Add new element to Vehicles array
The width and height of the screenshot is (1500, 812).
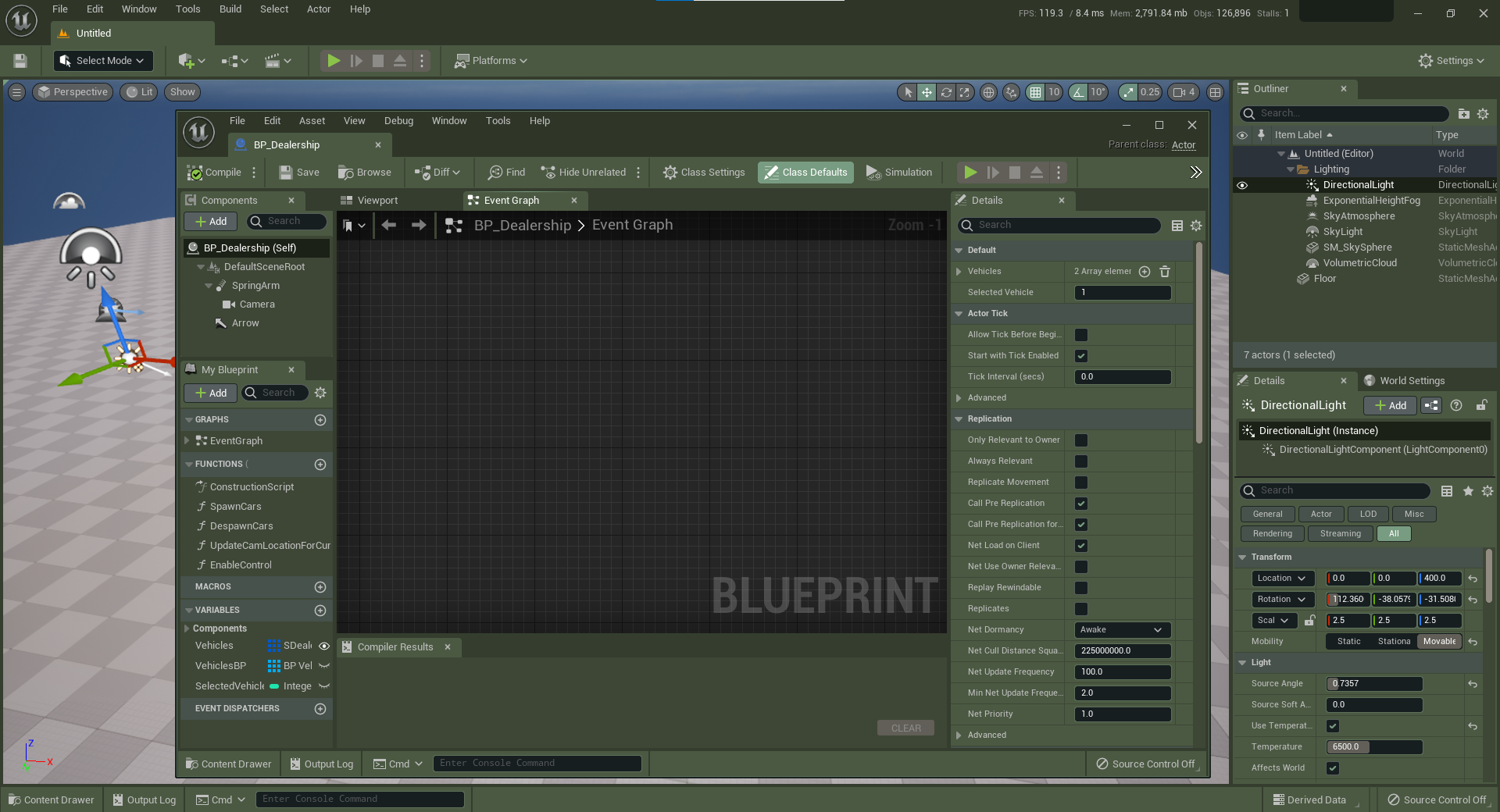pos(1145,272)
